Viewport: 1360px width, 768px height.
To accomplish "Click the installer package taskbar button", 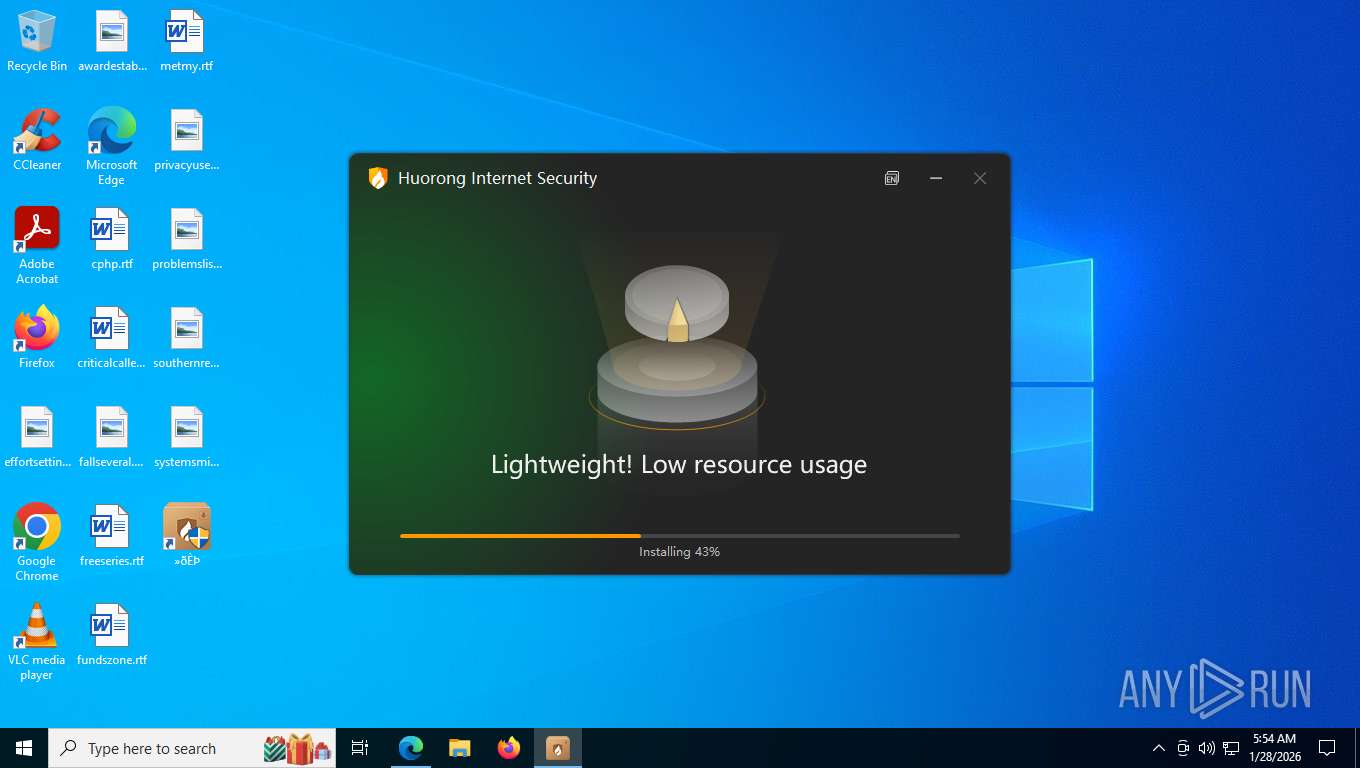I will pos(558,748).
